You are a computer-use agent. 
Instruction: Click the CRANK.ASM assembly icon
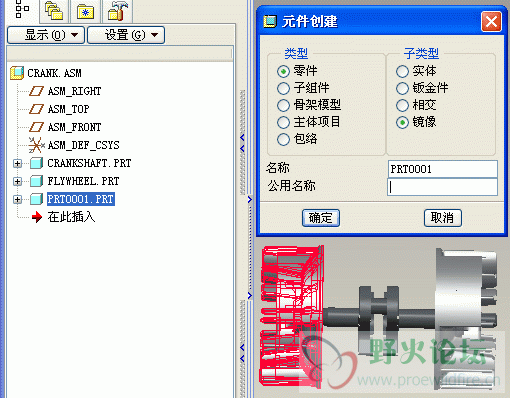pos(17,73)
